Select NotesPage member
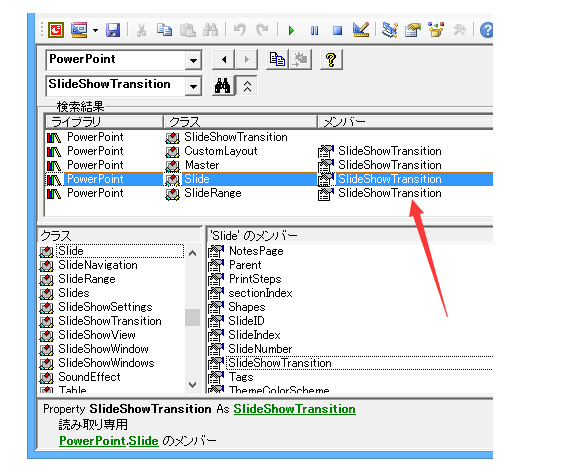 (350, 251)
